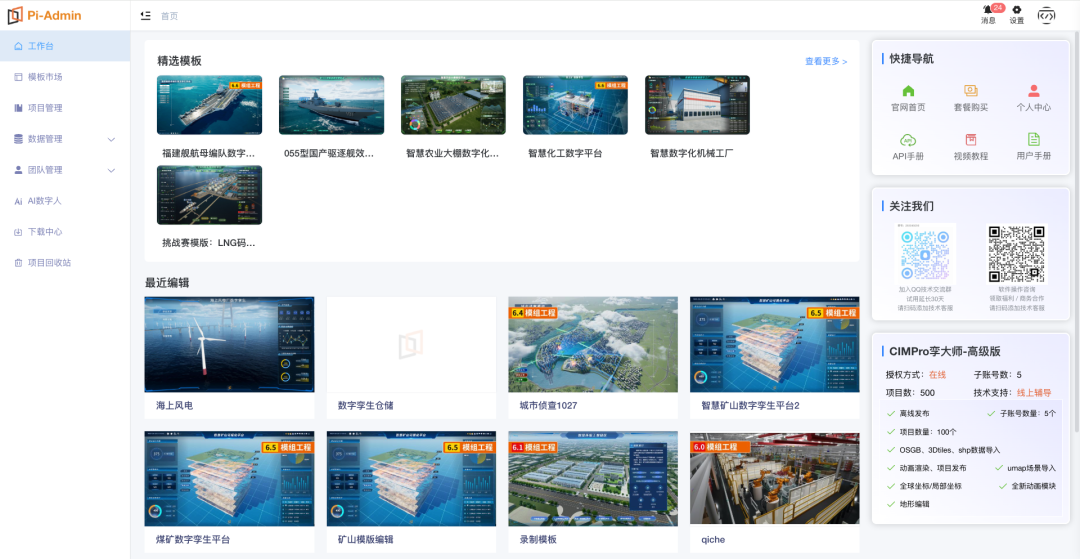Screen dimensions: 1080x559
Task: Expand the 数据管理 sidebar submenu
Action: pyautogui.click(x=65, y=139)
